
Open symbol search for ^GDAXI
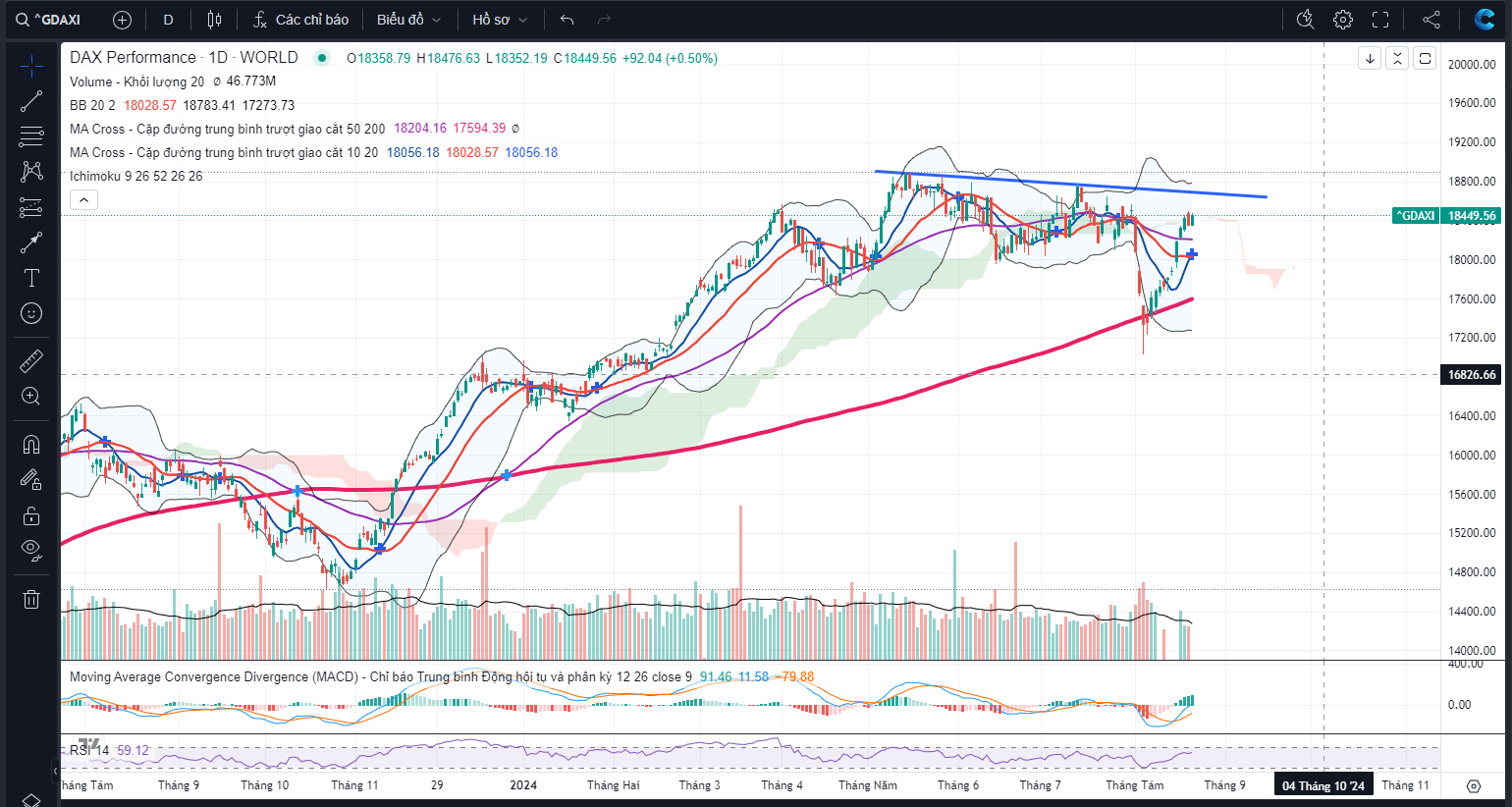pyautogui.click(x=49, y=20)
